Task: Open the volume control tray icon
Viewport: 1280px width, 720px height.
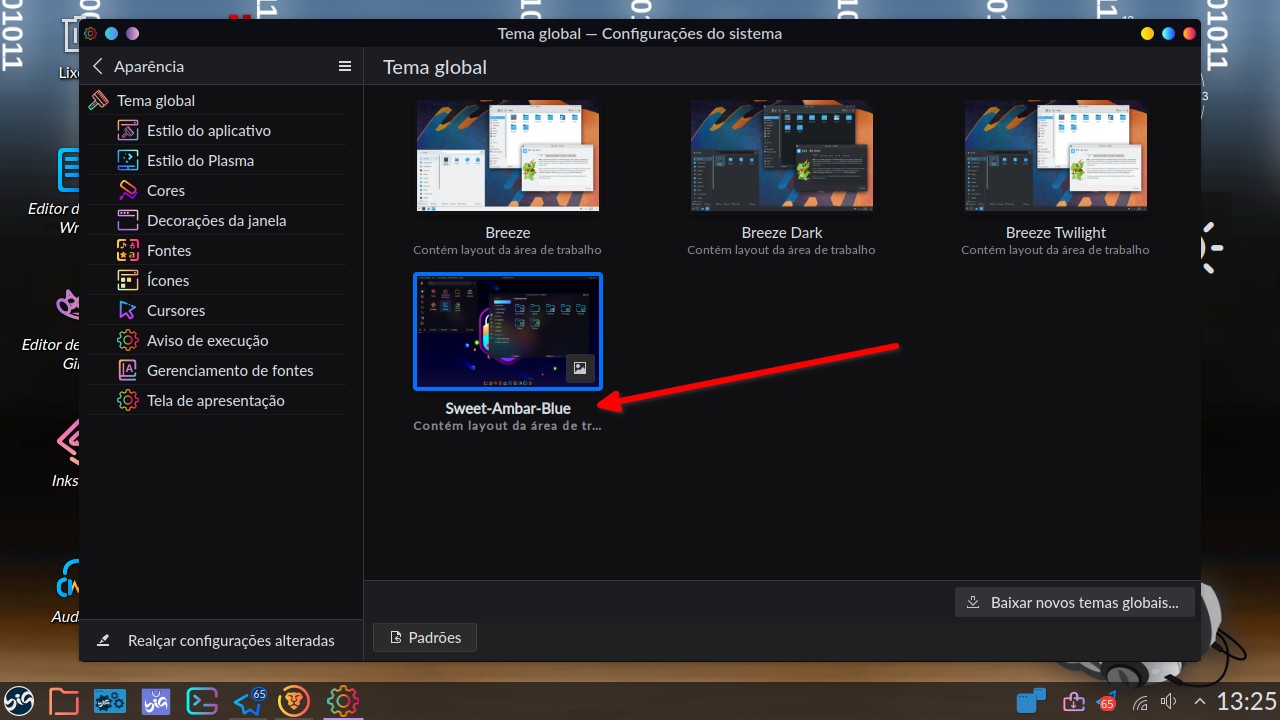Action: (x=1169, y=702)
